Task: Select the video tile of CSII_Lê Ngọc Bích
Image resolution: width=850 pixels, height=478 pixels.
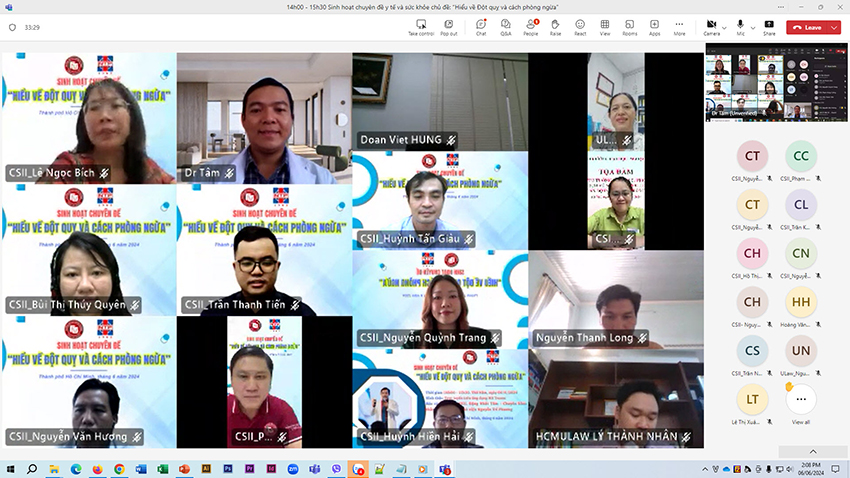Action: coord(89,118)
